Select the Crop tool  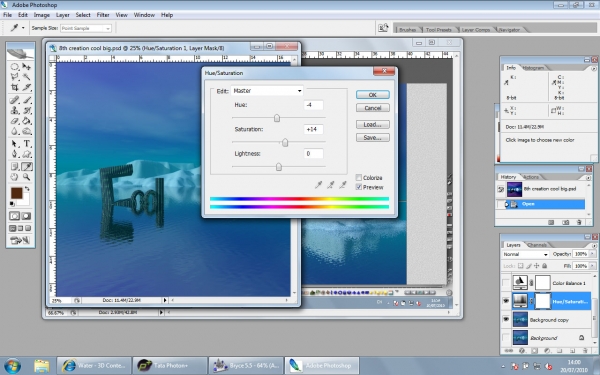(15, 87)
